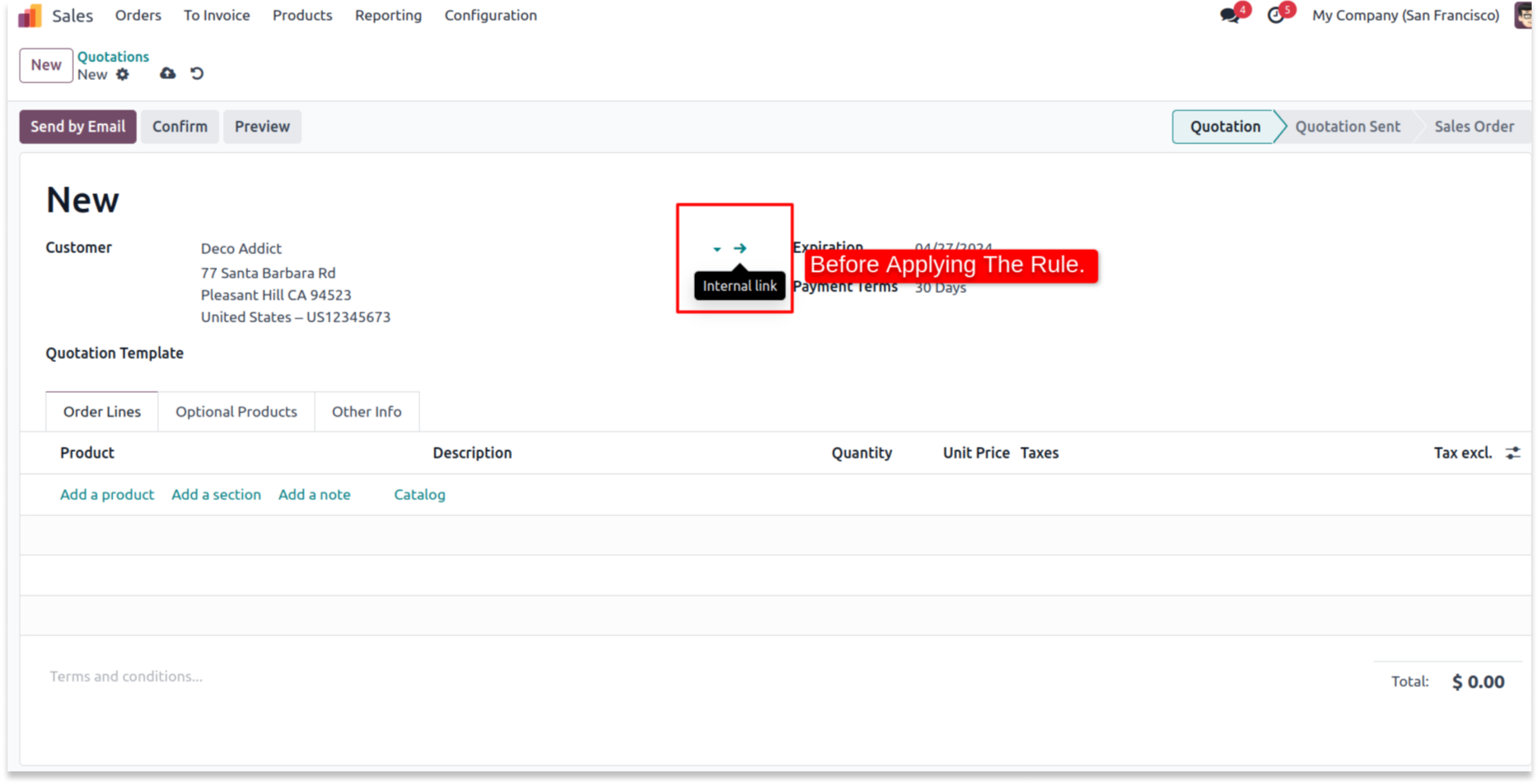
Task: Click the Terms and conditions text field
Action: [126, 677]
